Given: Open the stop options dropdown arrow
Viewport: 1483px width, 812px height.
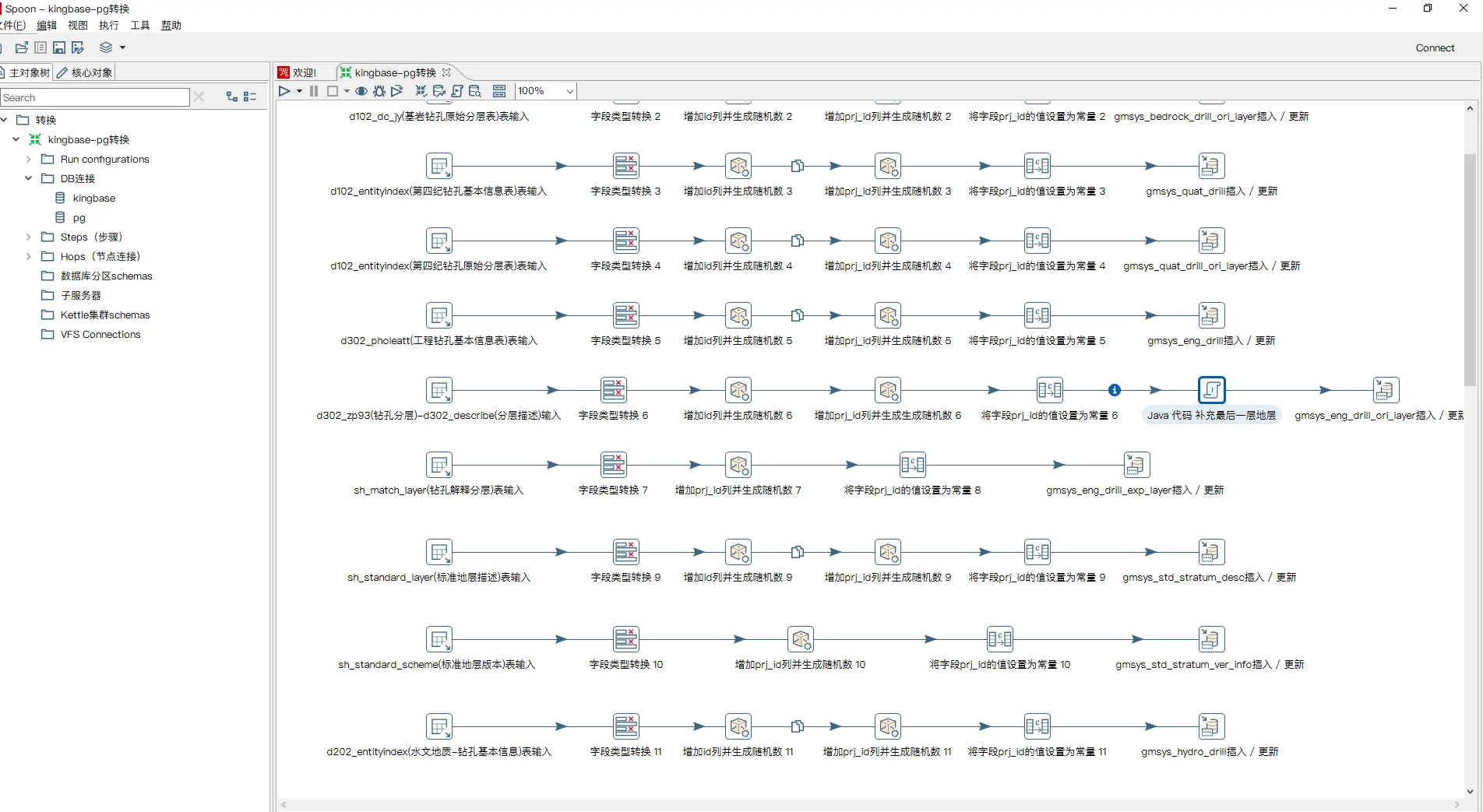Looking at the screenshot, I should (x=347, y=91).
